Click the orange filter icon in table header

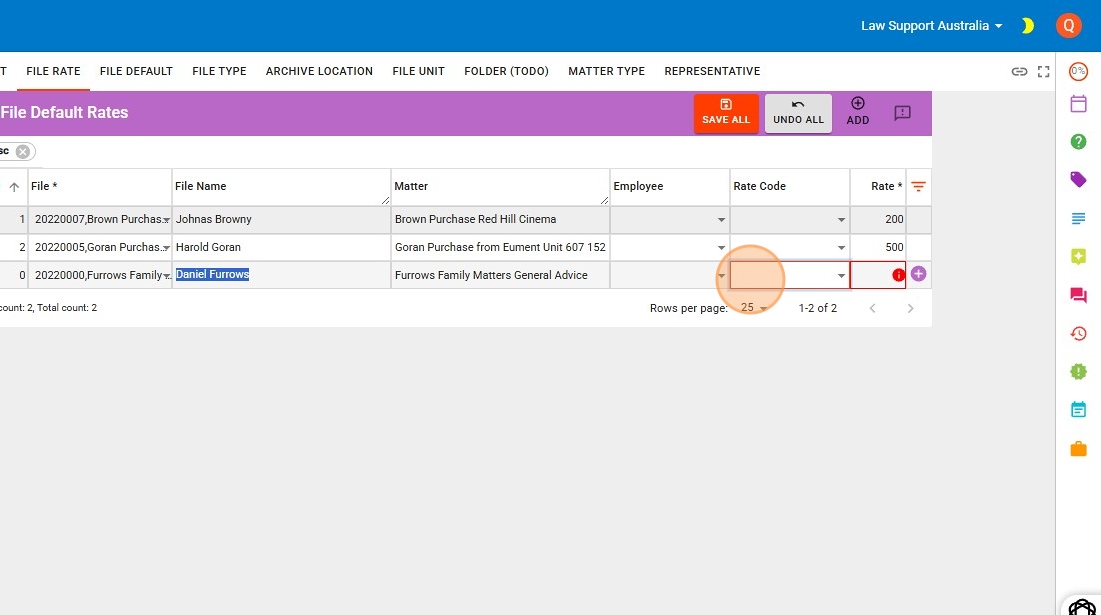point(918,187)
